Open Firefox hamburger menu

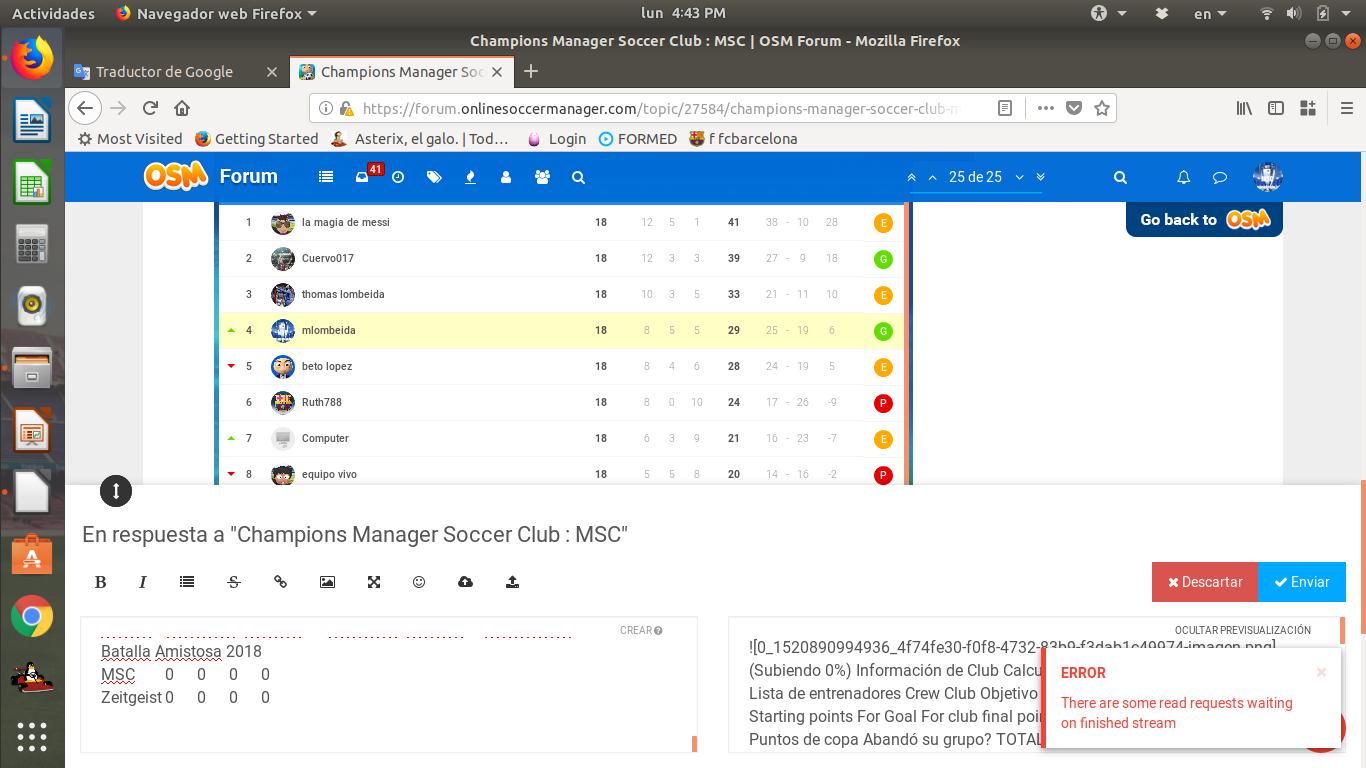click(x=1347, y=108)
